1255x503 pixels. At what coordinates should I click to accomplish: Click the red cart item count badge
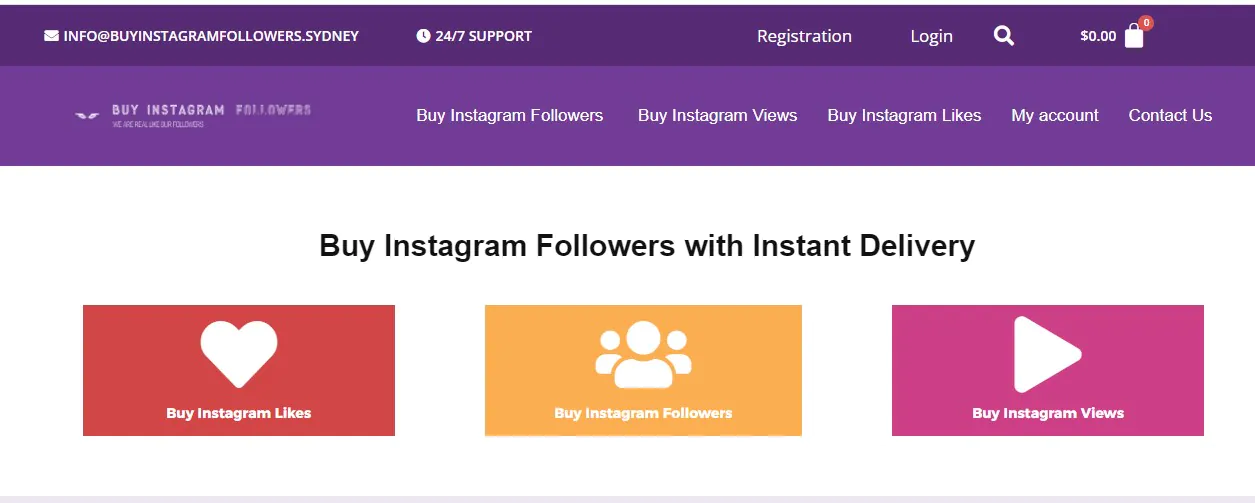pyautogui.click(x=1146, y=22)
